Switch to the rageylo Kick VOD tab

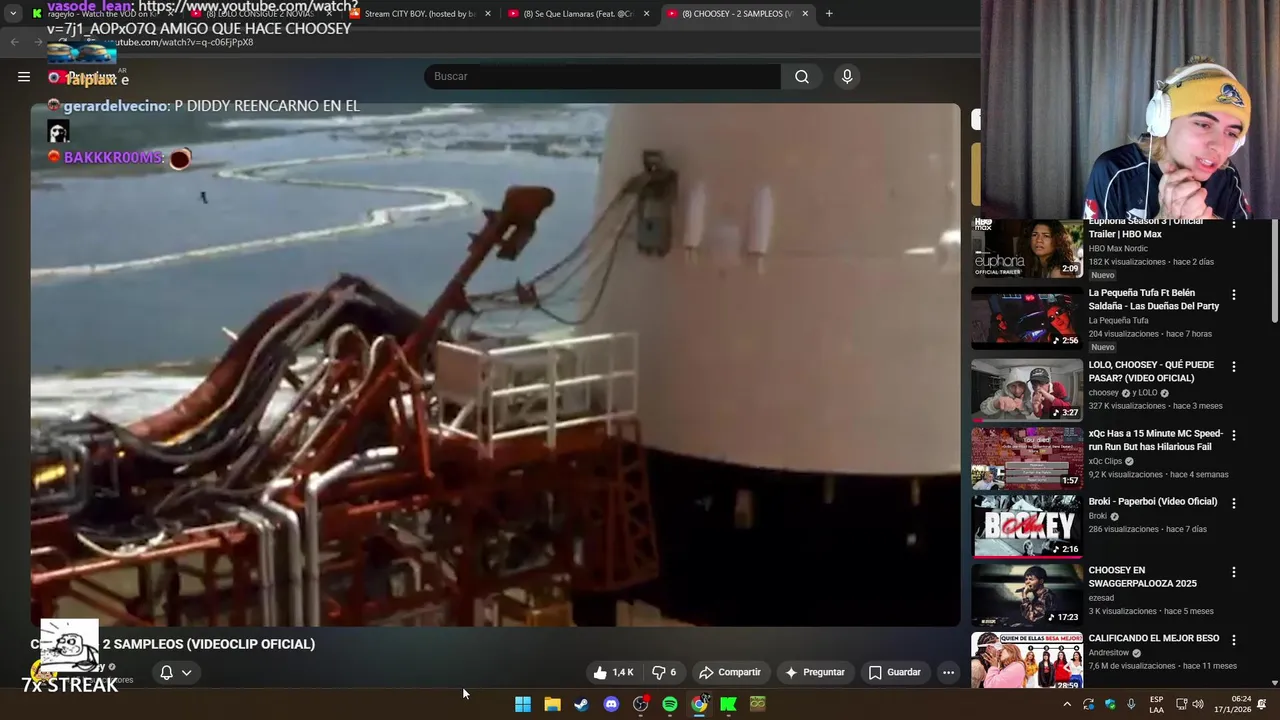[101, 14]
